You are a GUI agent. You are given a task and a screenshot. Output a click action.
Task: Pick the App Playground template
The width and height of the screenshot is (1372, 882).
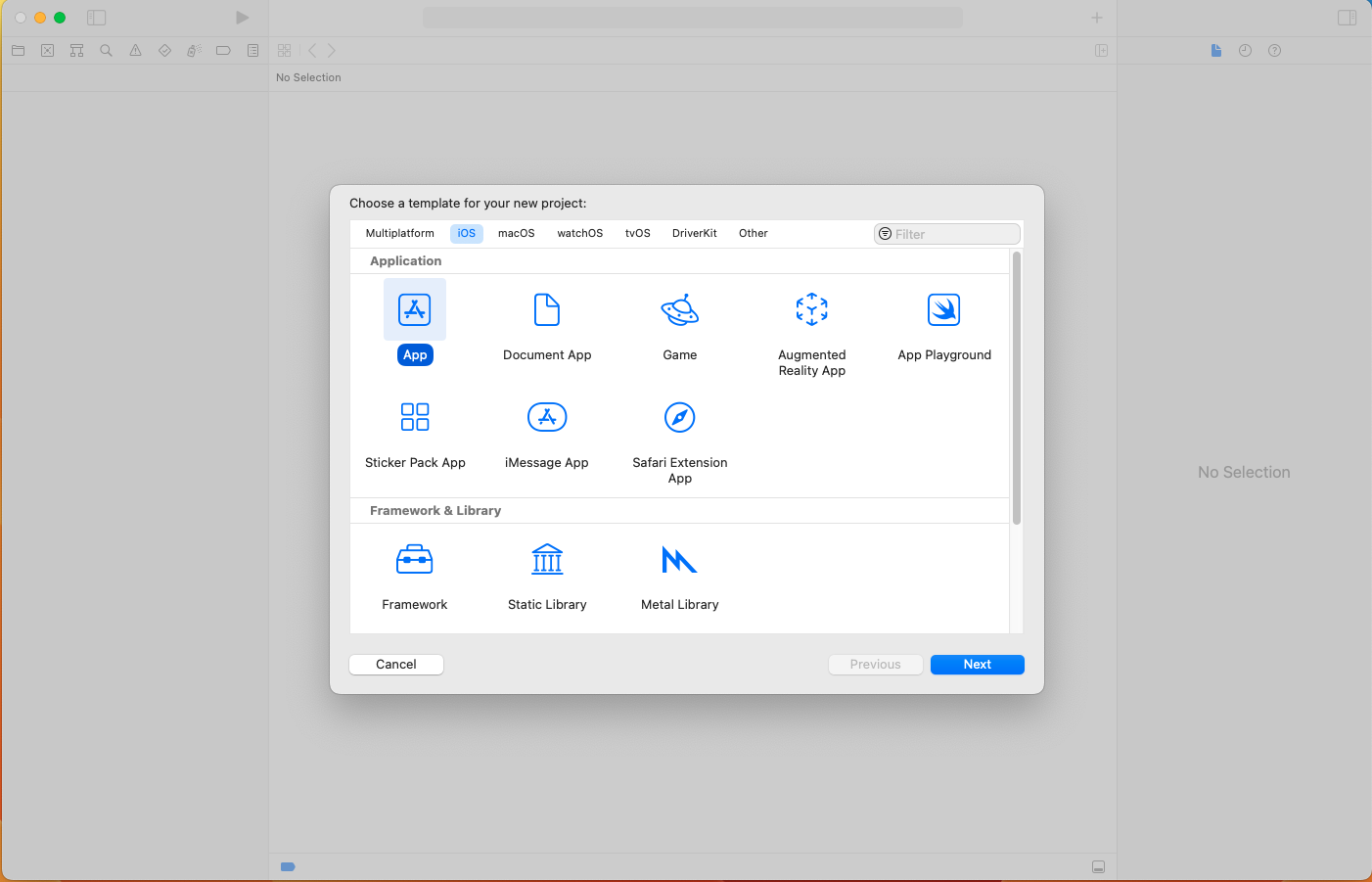tap(943, 310)
